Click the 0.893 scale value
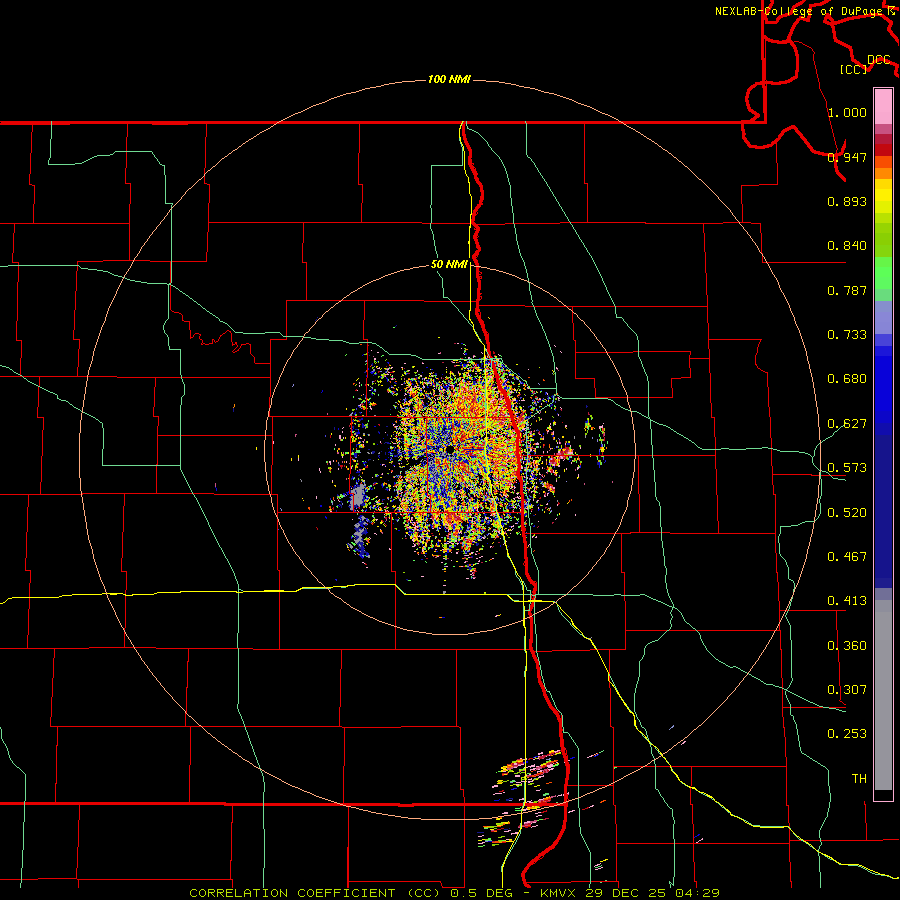This screenshot has width=900, height=900. click(847, 201)
